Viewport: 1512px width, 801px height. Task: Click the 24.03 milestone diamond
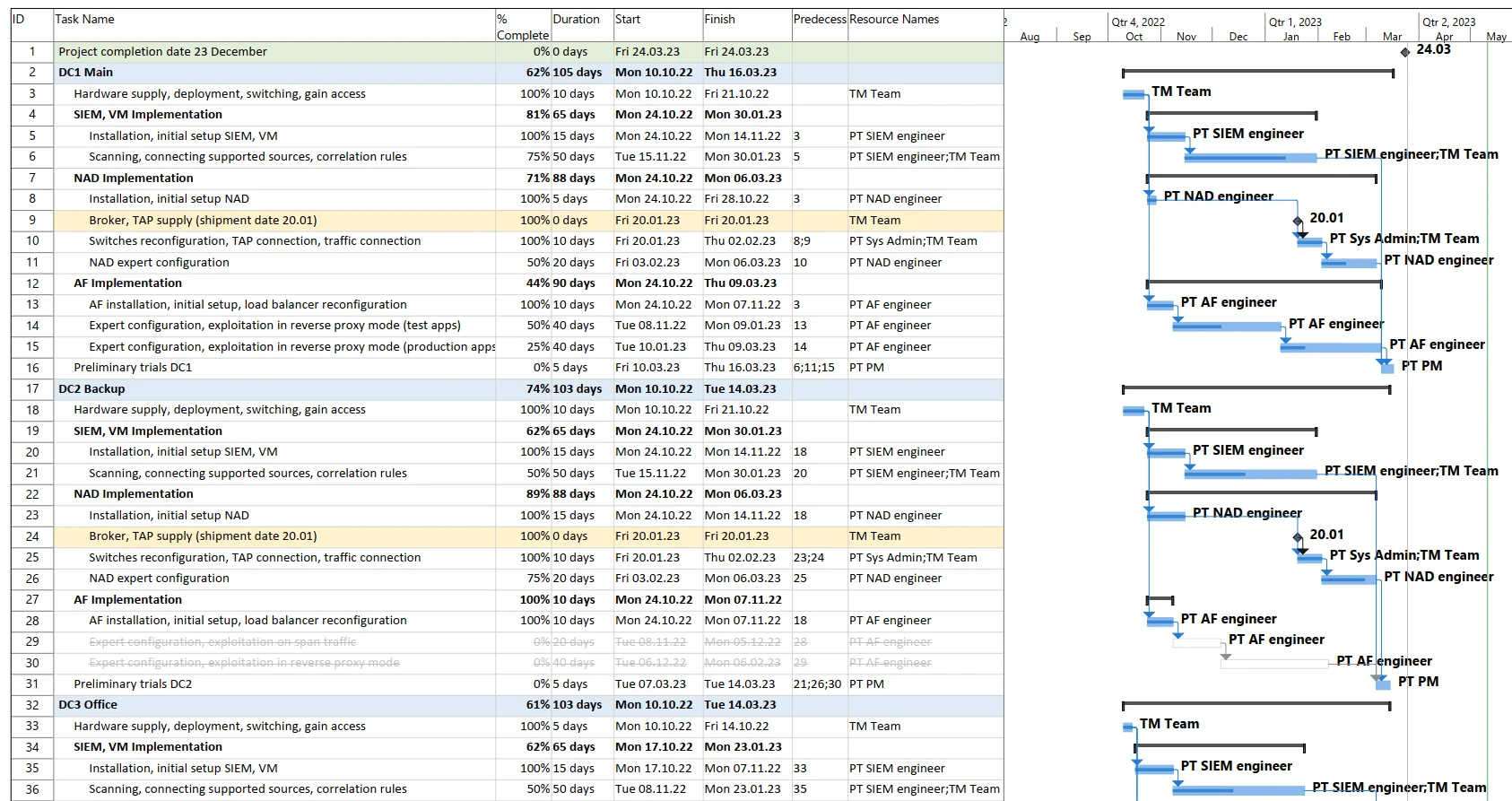[1405, 52]
